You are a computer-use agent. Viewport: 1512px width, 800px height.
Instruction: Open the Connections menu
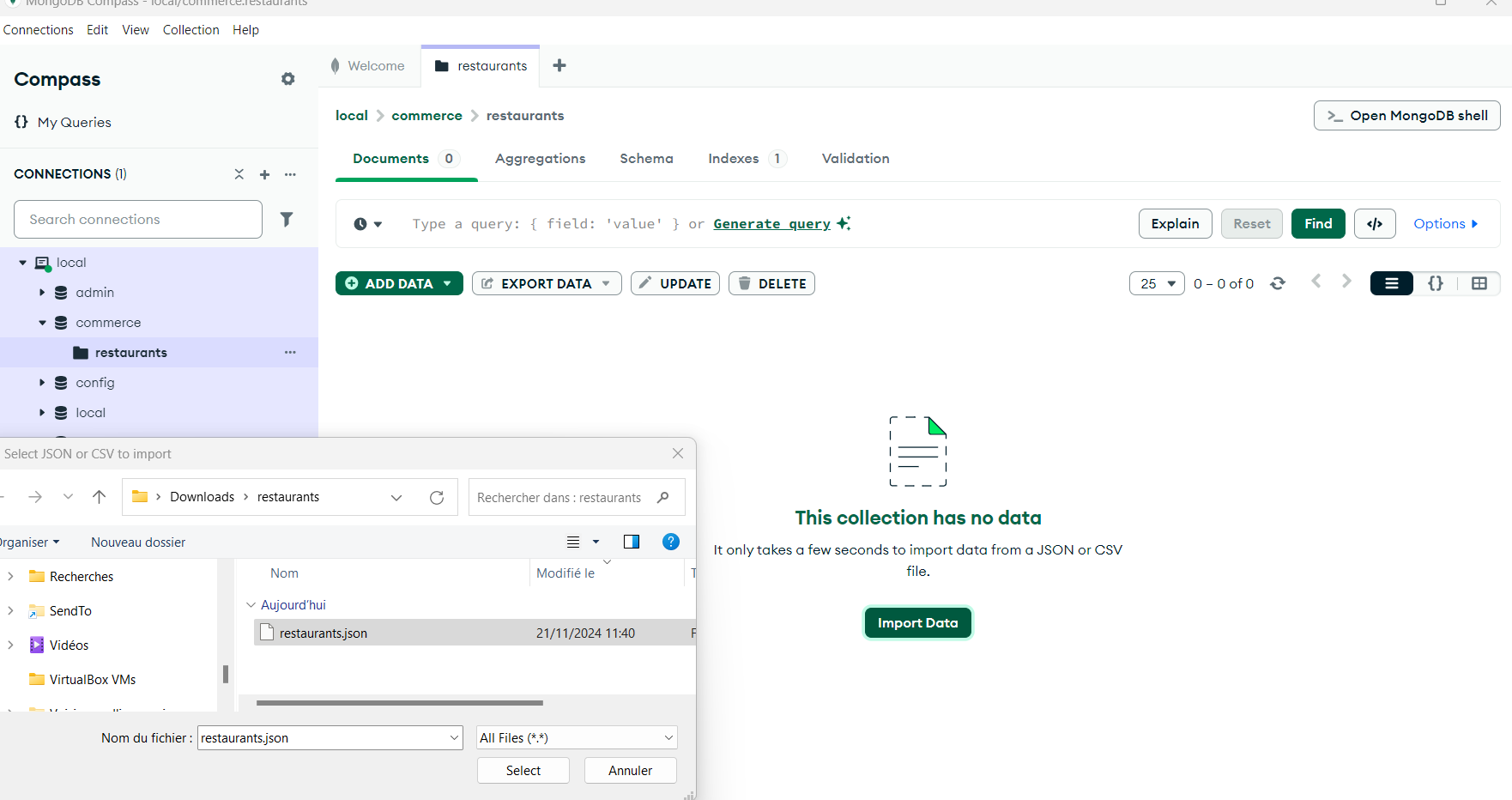[x=38, y=30]
